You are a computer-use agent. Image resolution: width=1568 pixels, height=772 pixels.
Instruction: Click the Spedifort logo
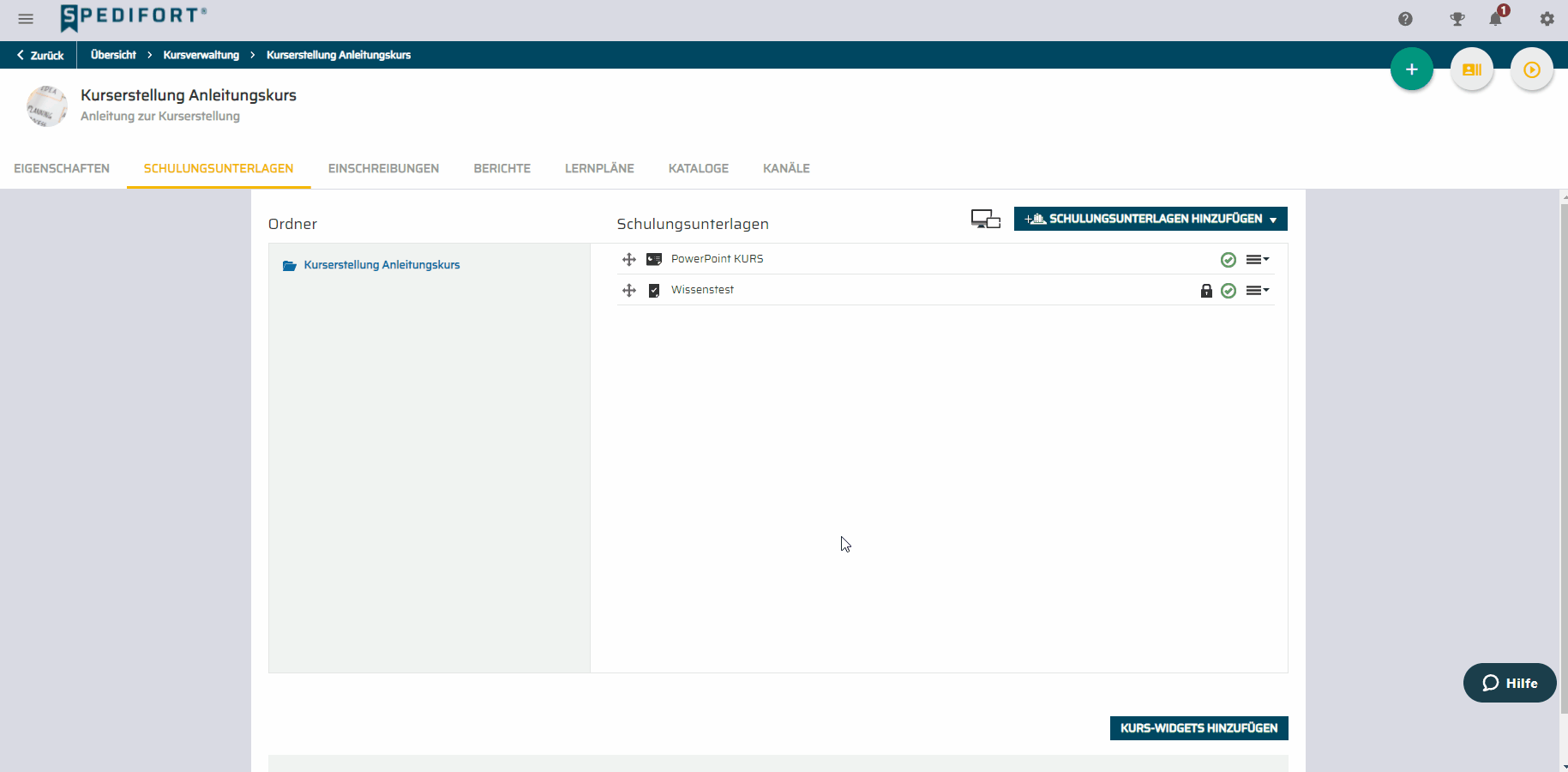coord(134,17)
